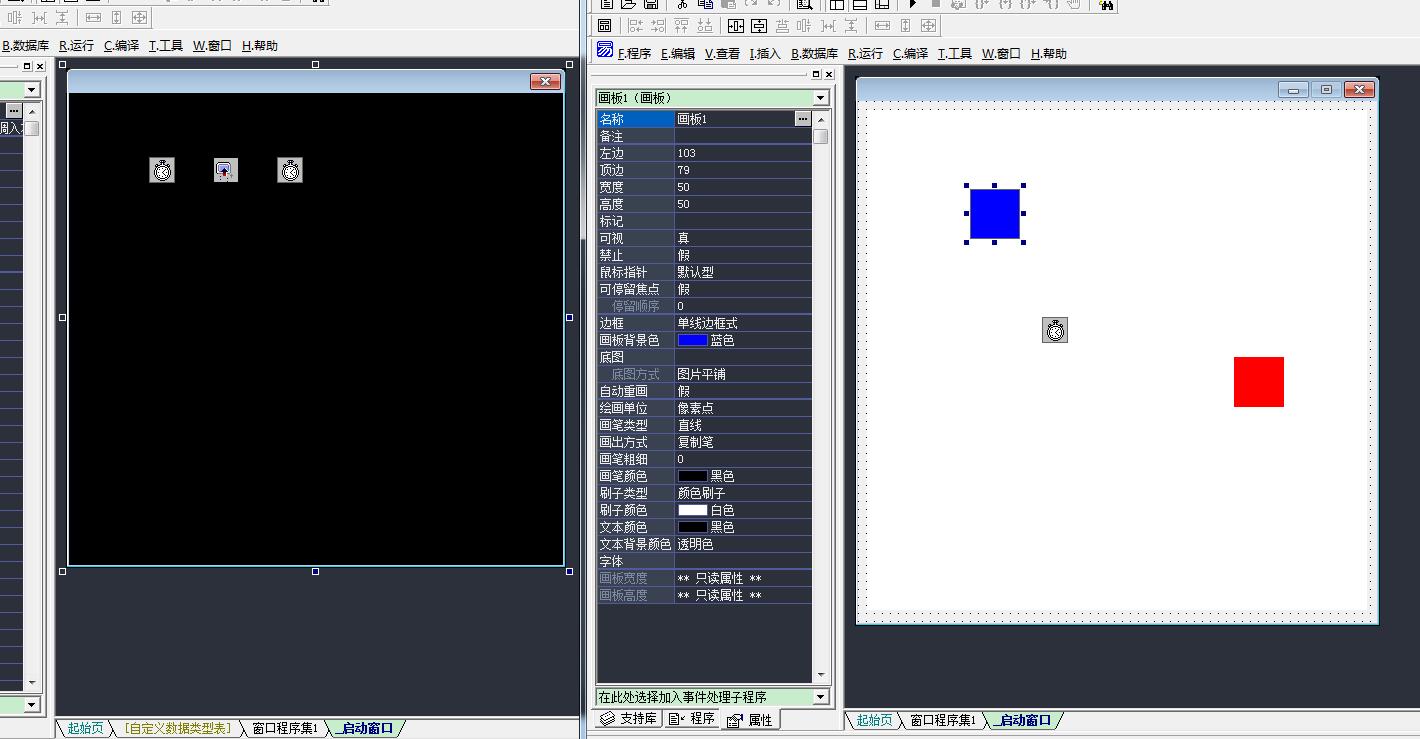The height and width of the screenshot is (739, 1420).
Task: Open the 画出方式 property value 复制笔
Action: 743,442
